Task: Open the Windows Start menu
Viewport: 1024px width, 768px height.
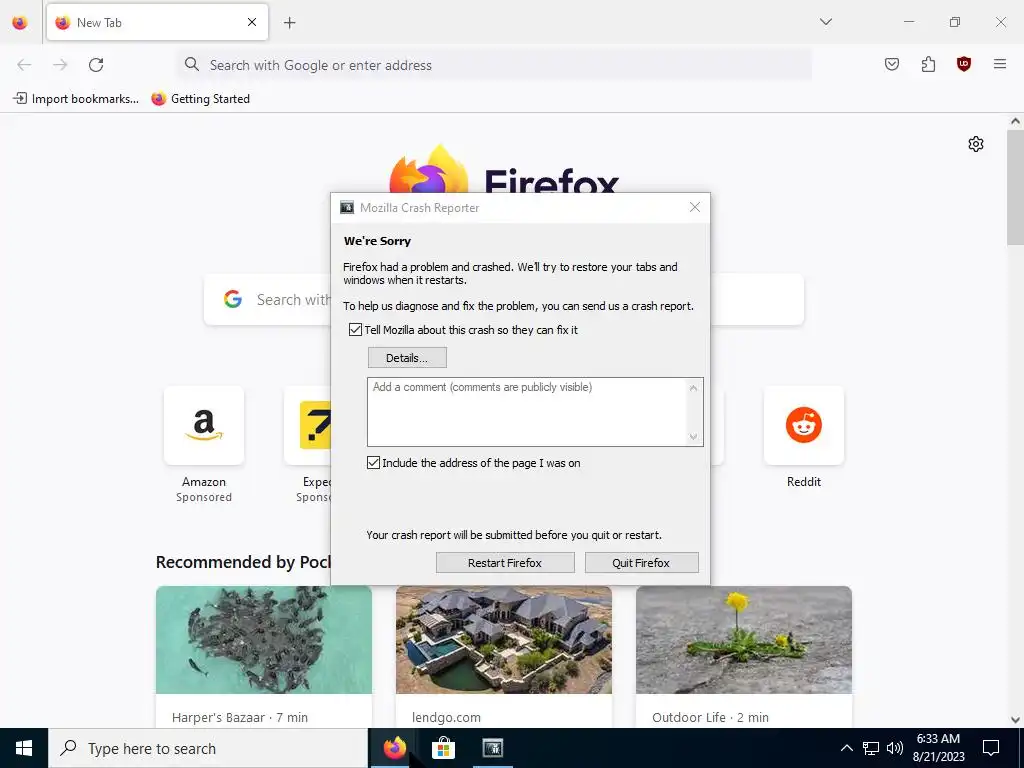Action: tap(24, 748)
